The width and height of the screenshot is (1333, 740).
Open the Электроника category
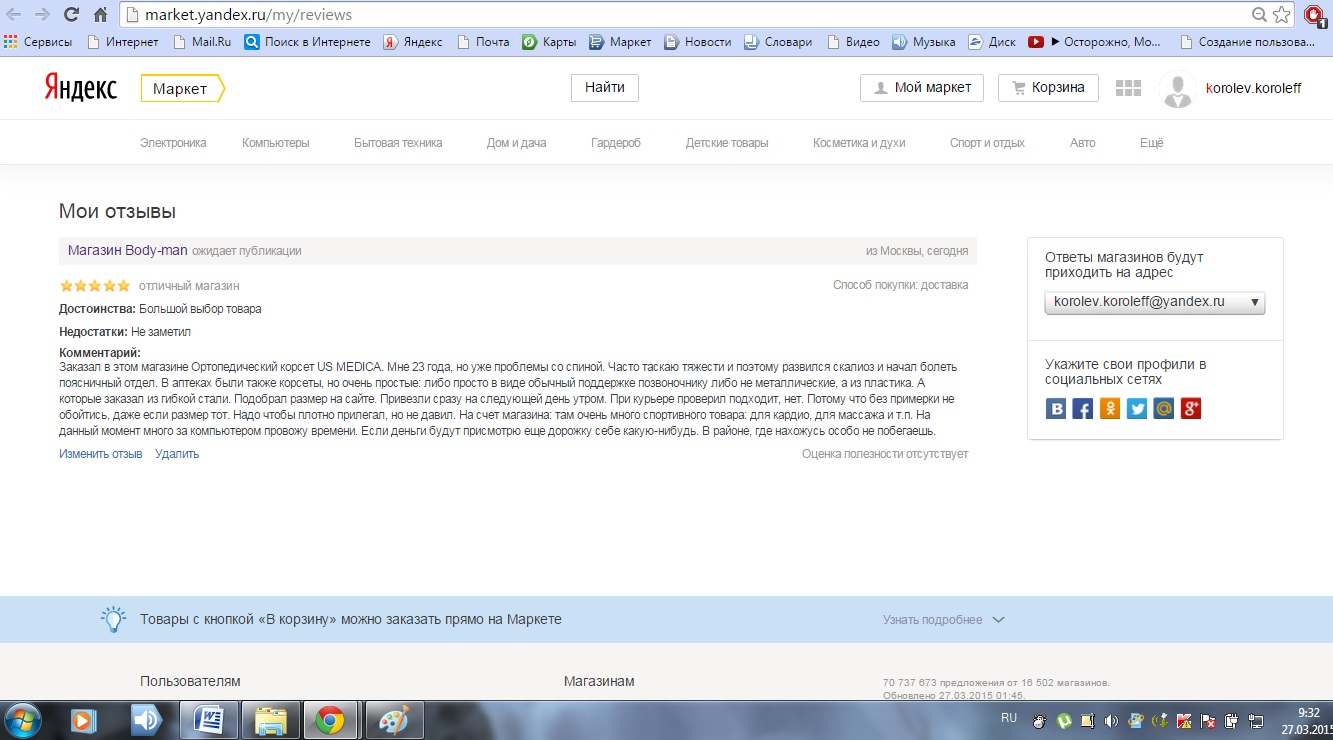[173, 143]
